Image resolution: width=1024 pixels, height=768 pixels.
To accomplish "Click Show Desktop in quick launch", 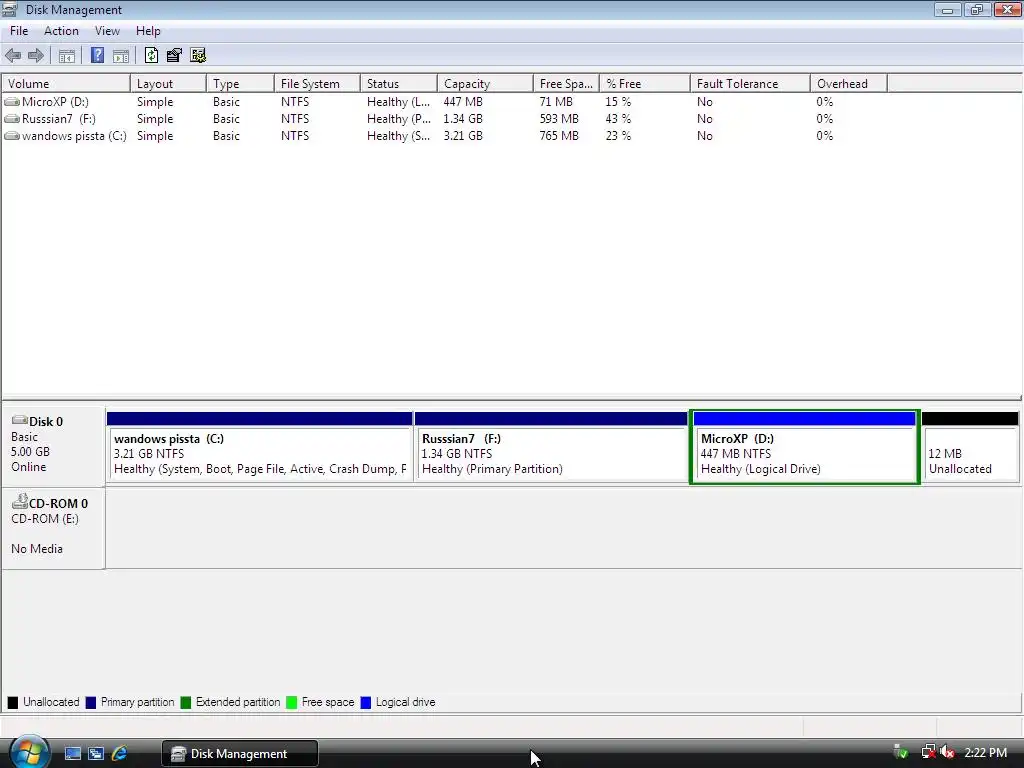I will point(72,754).
